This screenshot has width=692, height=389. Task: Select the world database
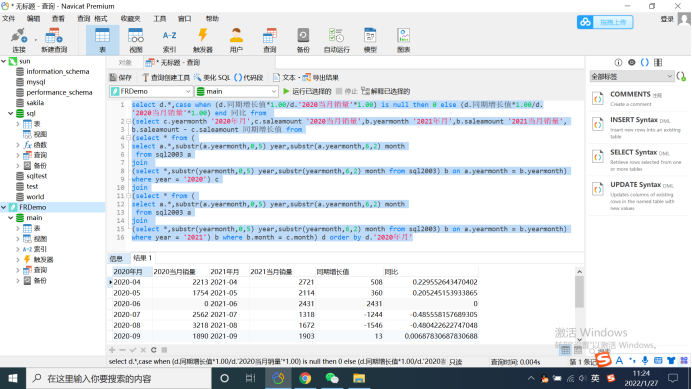(35, 197)
